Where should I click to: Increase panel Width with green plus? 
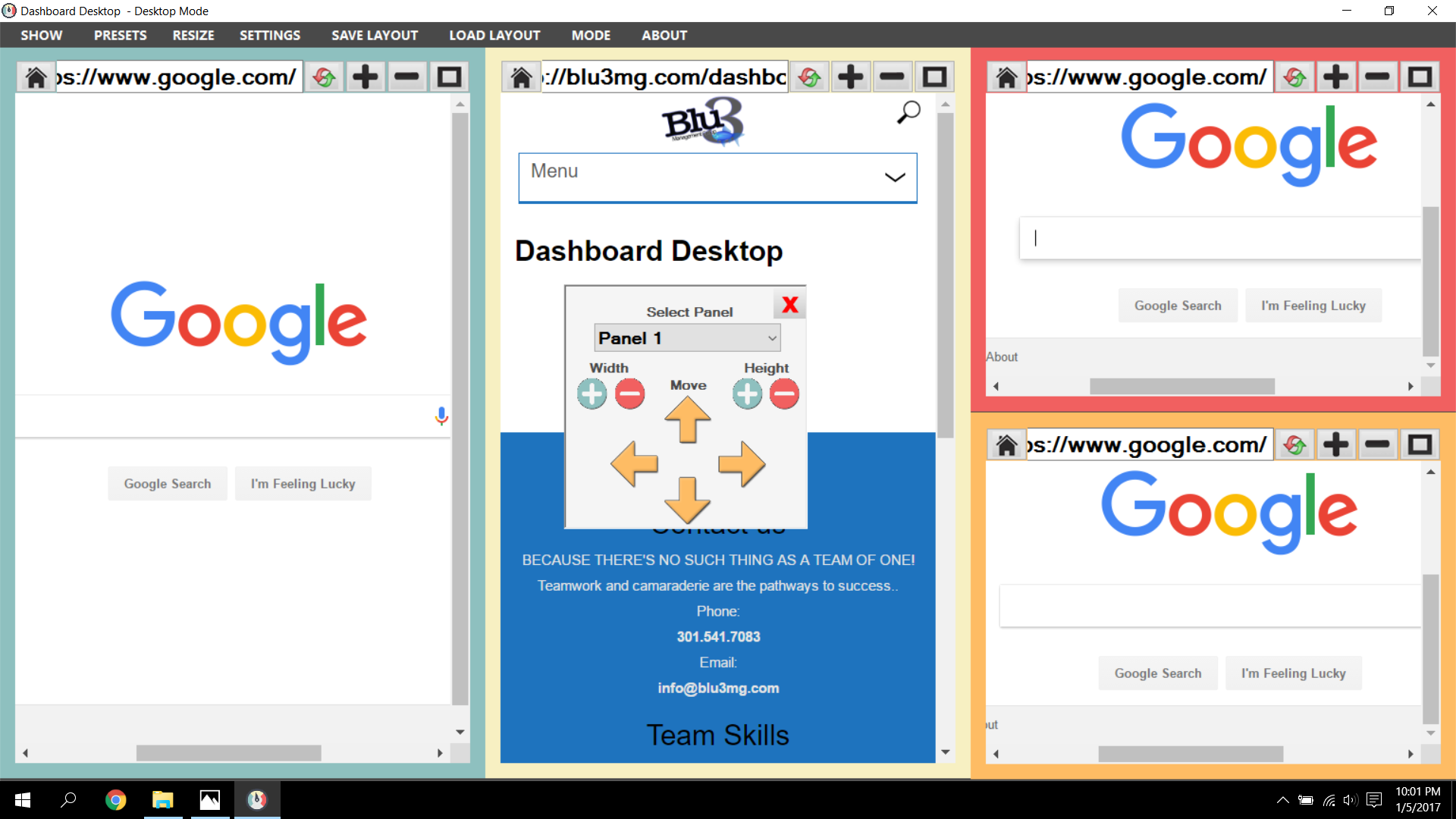pos(592,394)
